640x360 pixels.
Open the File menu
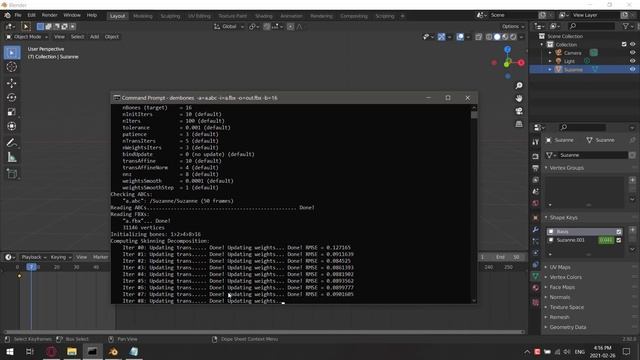click(x=18, y=15)
